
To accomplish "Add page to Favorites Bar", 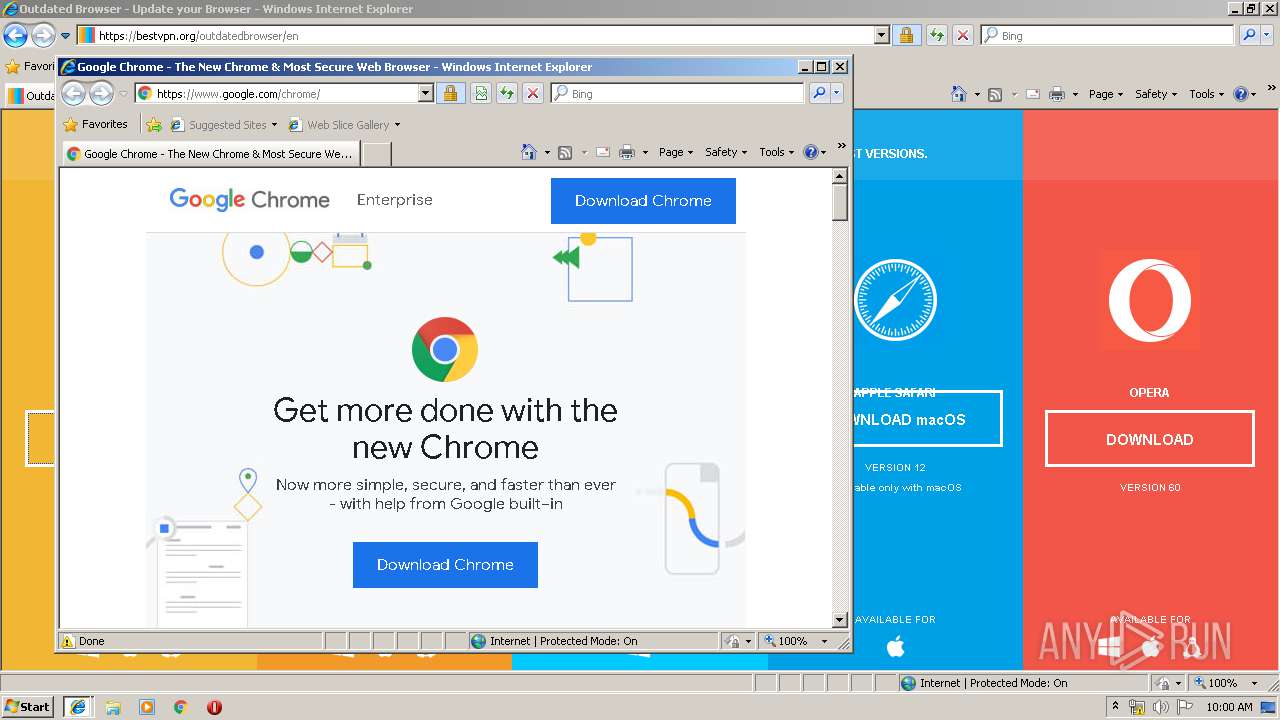I will [153, 125].
